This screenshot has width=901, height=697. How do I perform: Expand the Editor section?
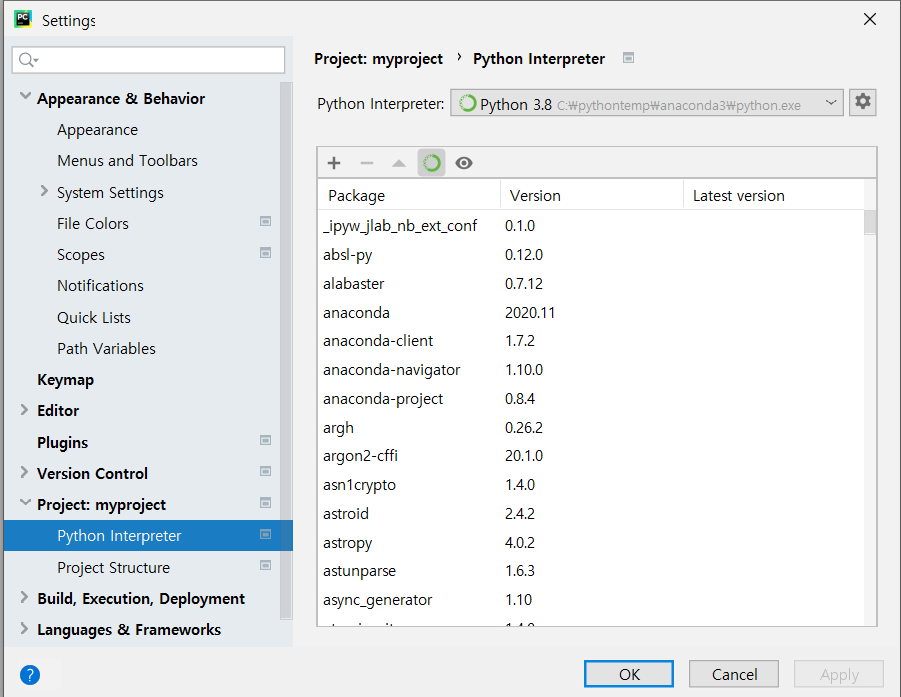click(x=24, y=409)
